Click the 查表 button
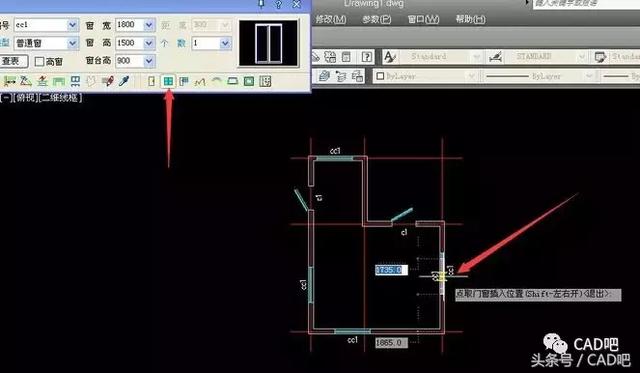640x373 pixels. click(x=12, y=61)
